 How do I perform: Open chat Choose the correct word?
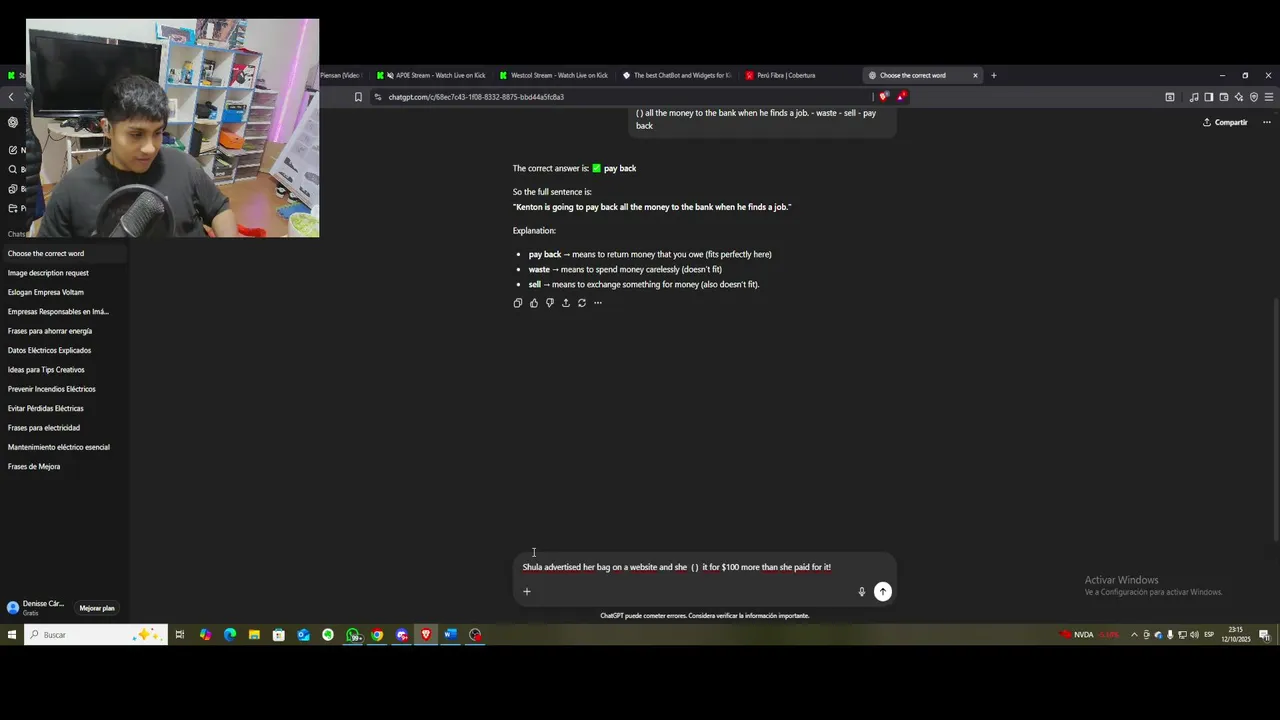tap(63, 254)
